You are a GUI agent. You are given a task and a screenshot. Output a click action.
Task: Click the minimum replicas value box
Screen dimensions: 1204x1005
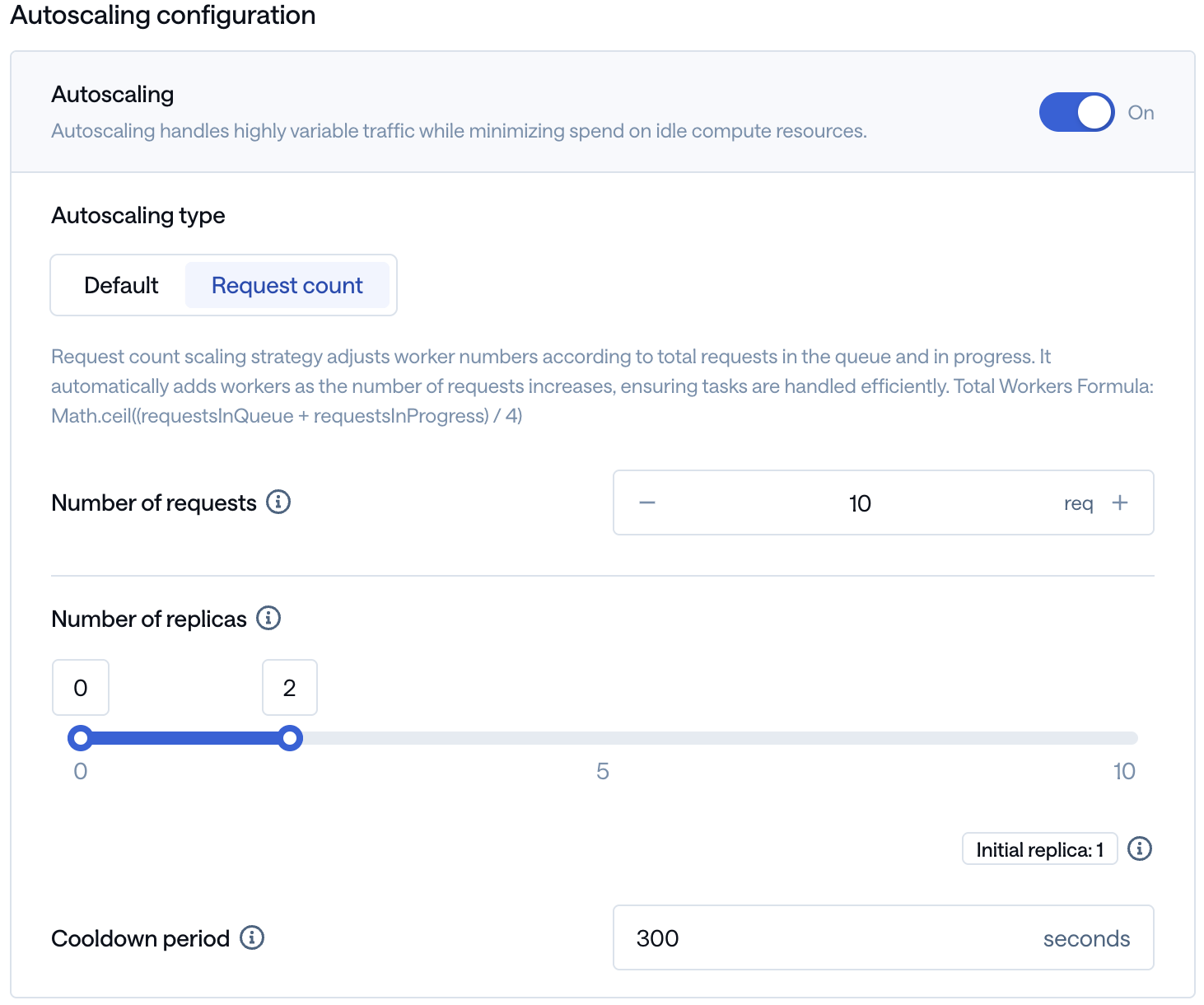tap(81, 688)
